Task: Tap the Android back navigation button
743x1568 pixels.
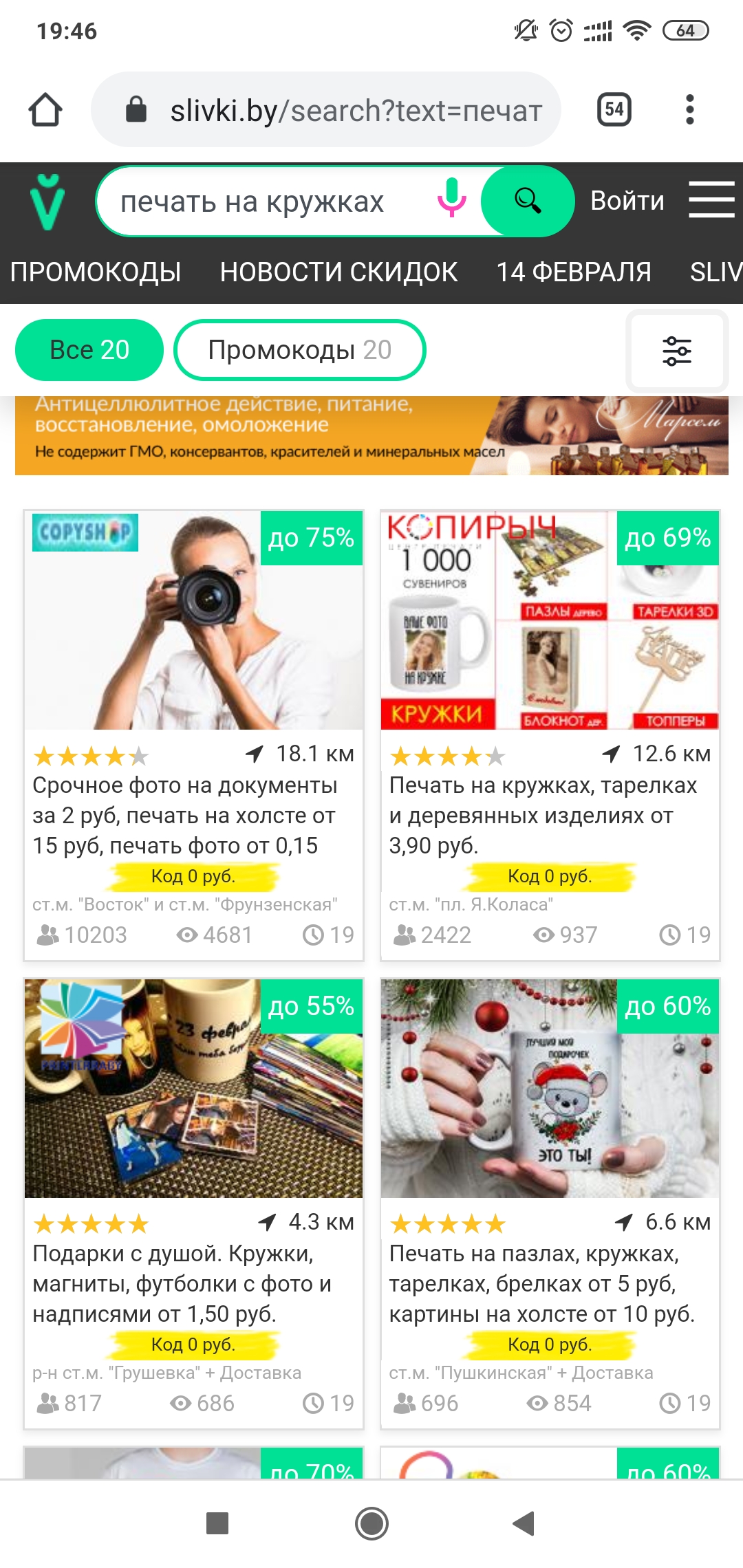Action: (524, 1523)
